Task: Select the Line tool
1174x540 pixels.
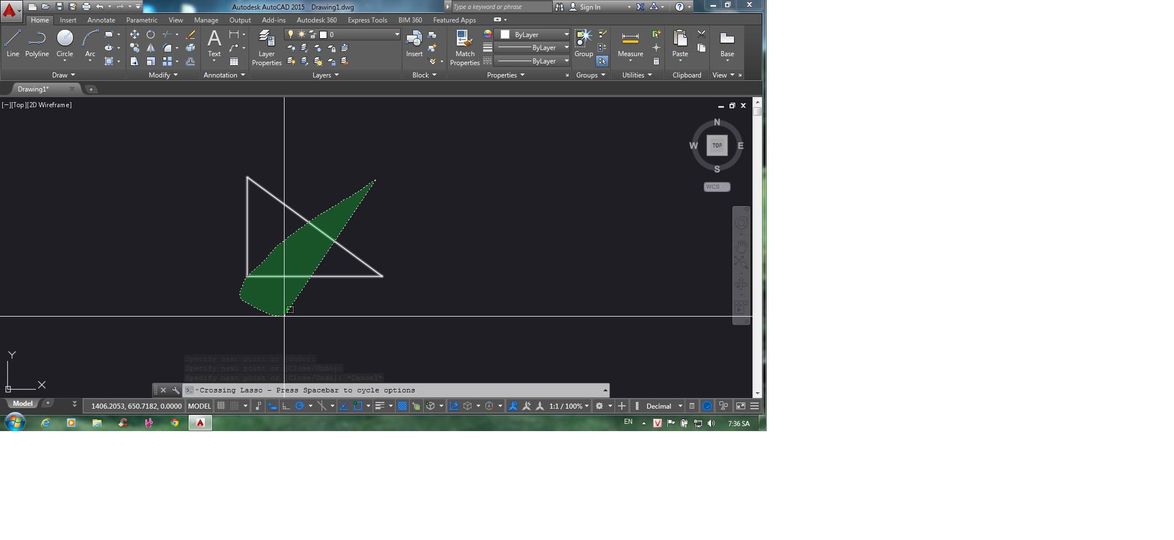Action: [x=13, y=43]
